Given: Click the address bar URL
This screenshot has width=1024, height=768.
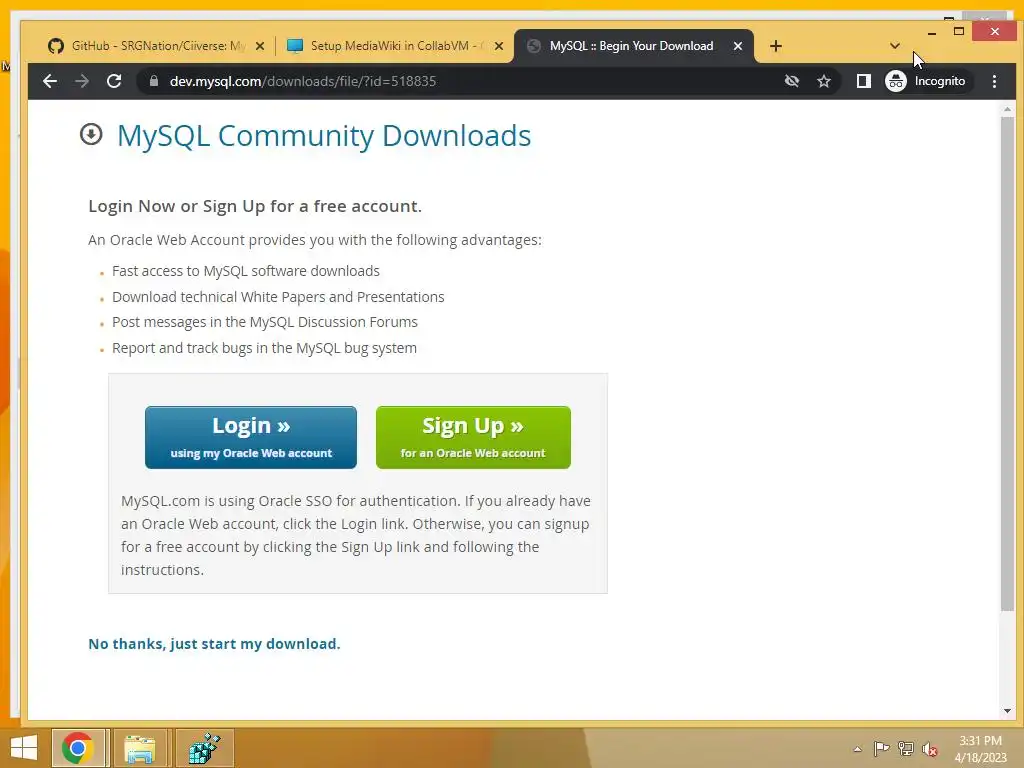Looking at the screenshot, I should click(x=303, y=81).
